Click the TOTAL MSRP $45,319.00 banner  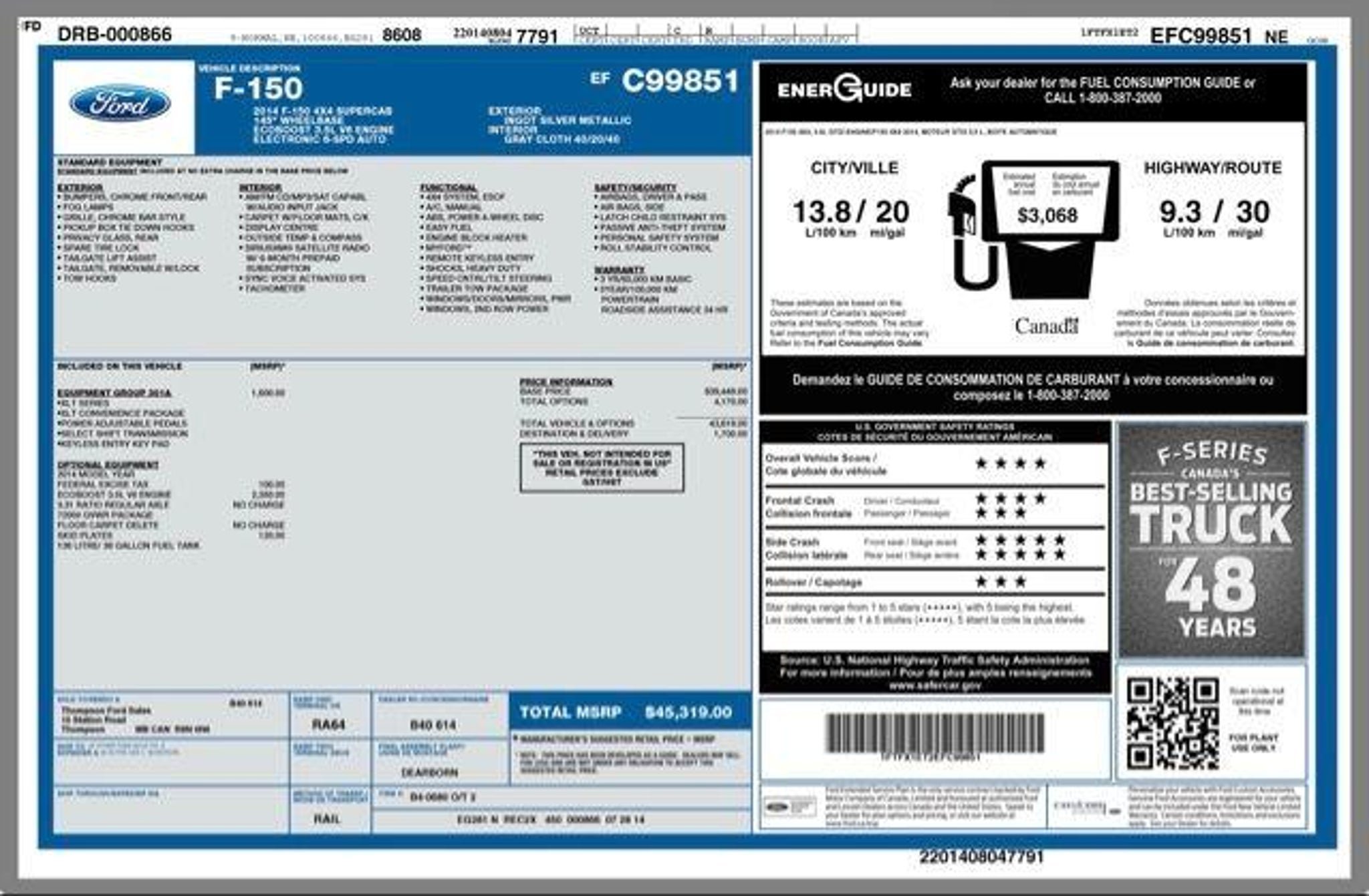tap(626, 712)
